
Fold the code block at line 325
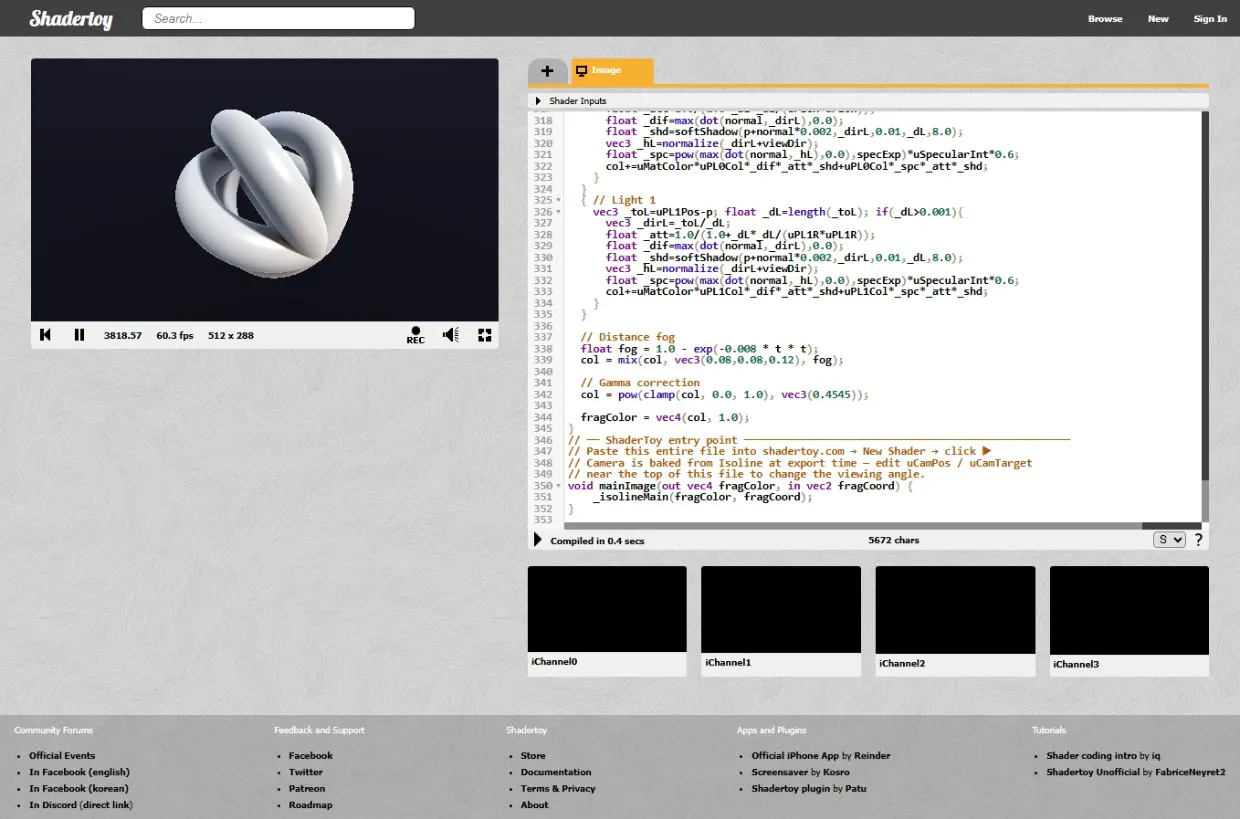(x=559, y=200)
